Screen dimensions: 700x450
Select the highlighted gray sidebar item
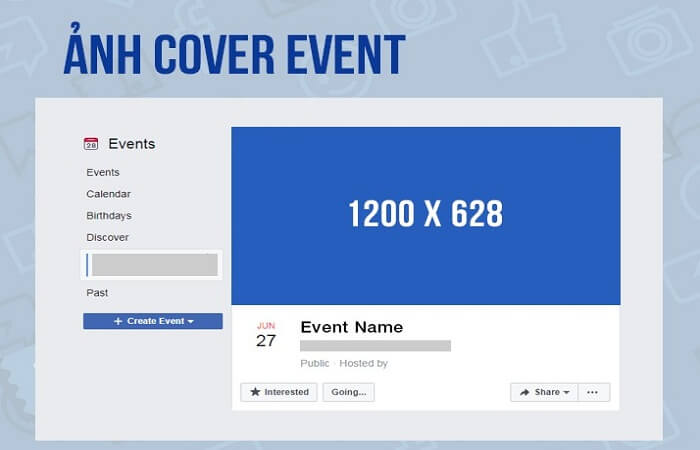[x=153, y=265]
